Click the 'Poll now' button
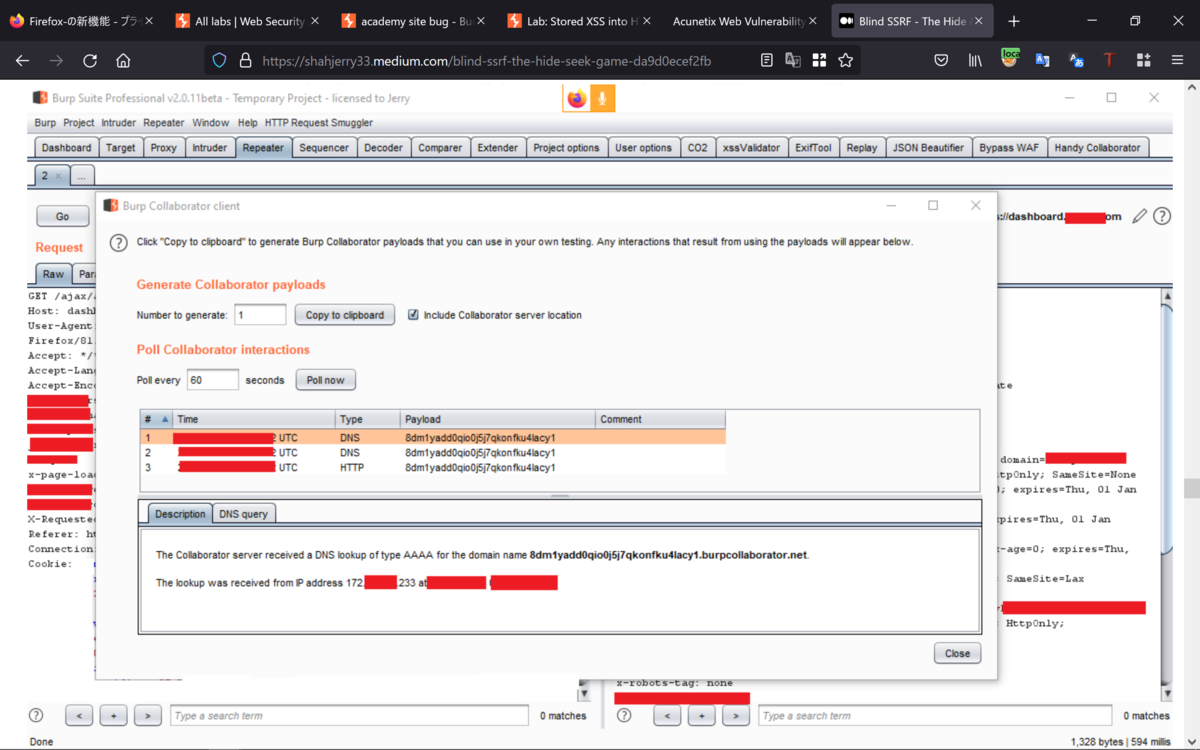This screenshot has height=750, width=1200. point(326,380)
